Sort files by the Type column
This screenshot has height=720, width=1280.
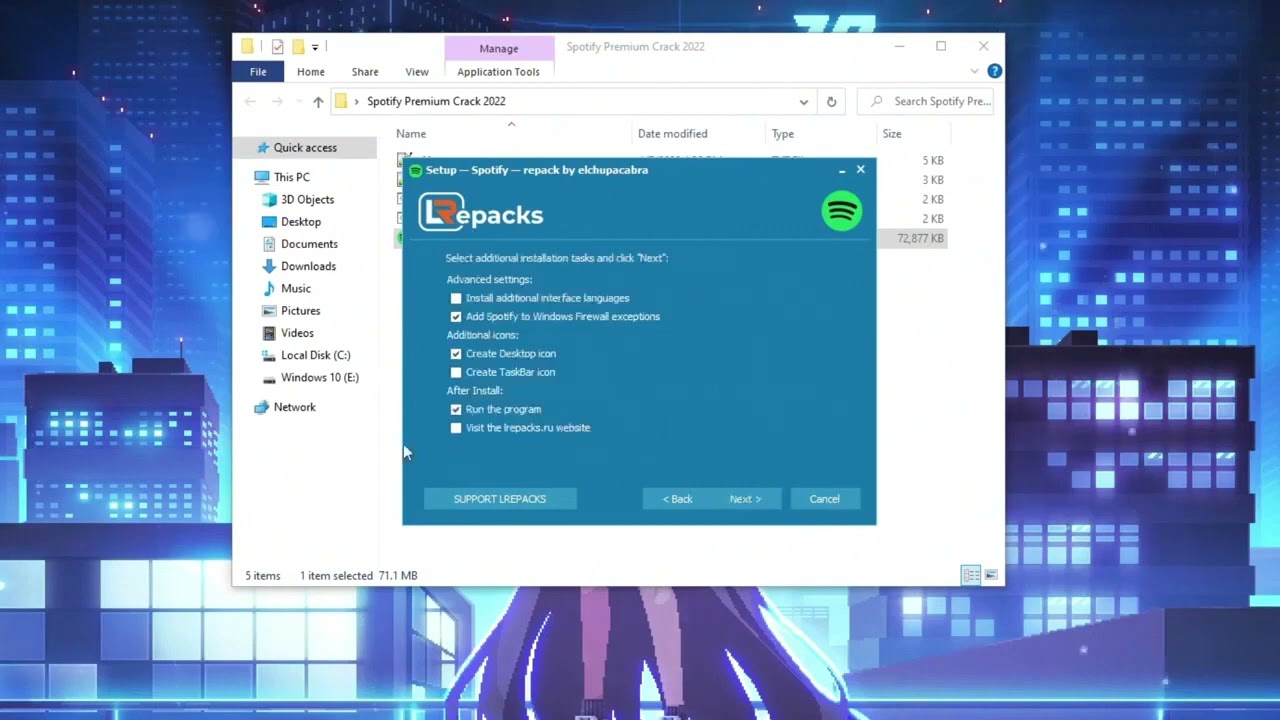[x=782, y=134]
